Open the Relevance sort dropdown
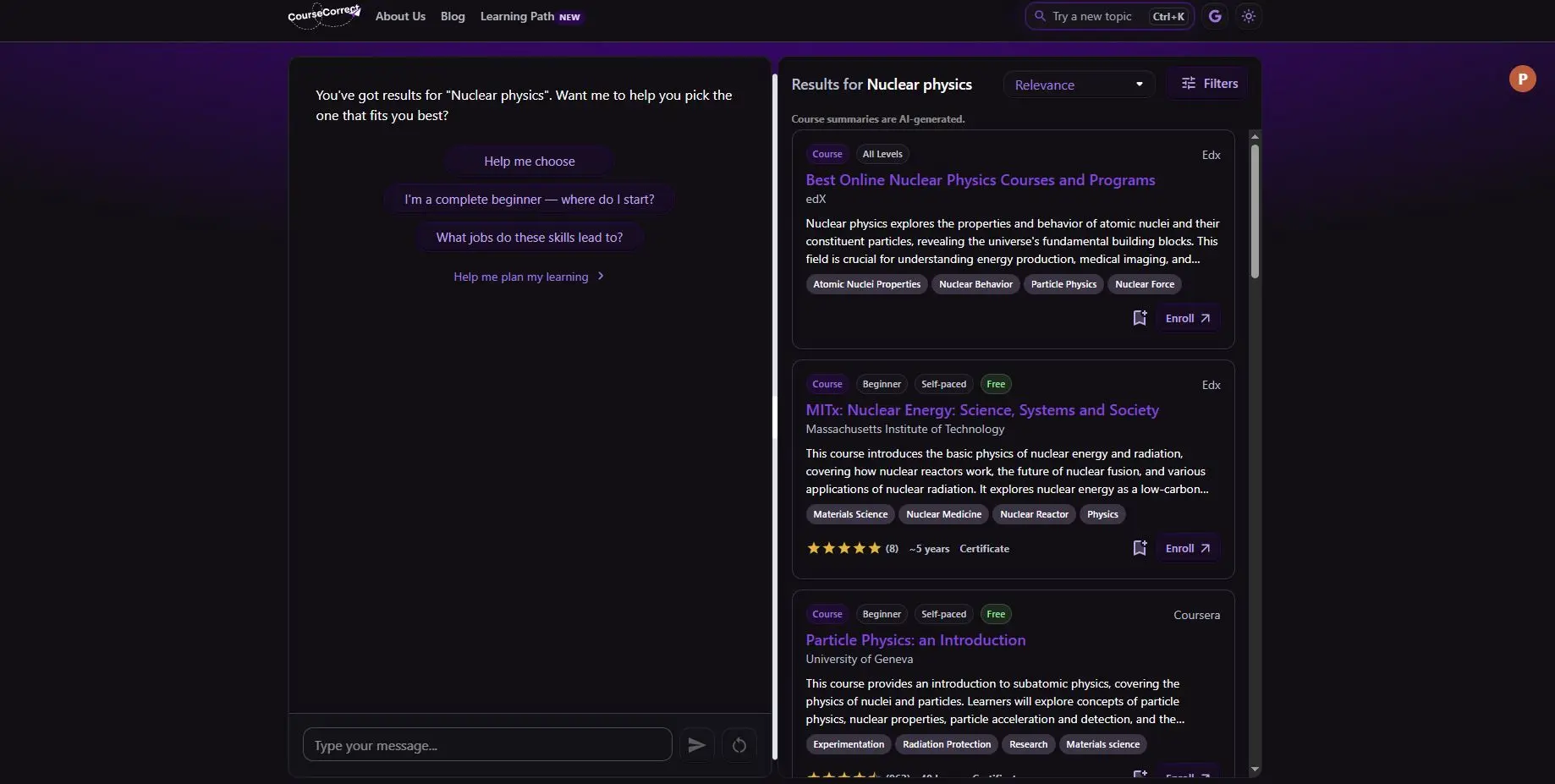 1079,85
